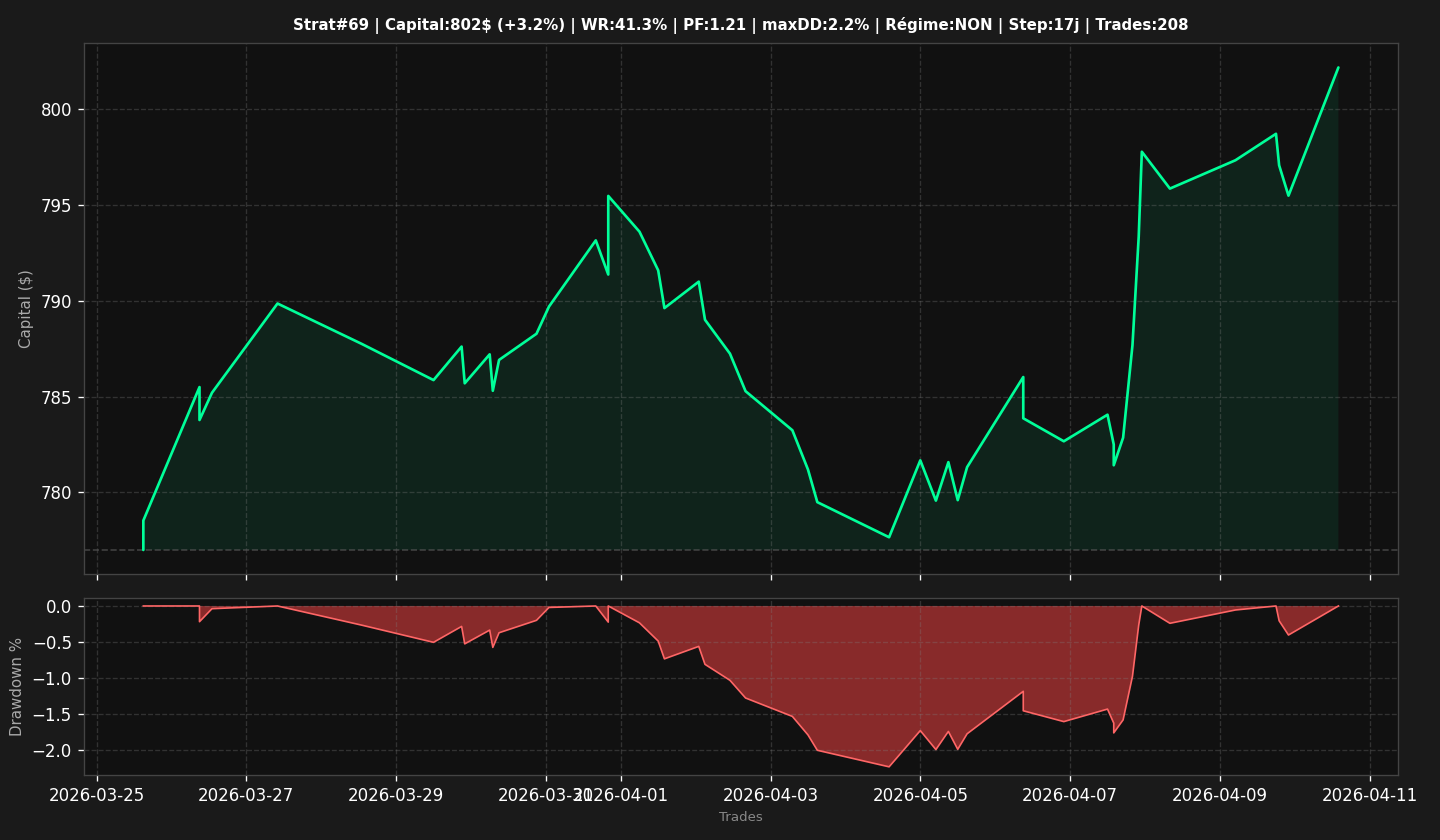This screenshot has height=840, width=1440.
Task: Click the 'Capital ($)' y-axis label
Action: (26, 309)
